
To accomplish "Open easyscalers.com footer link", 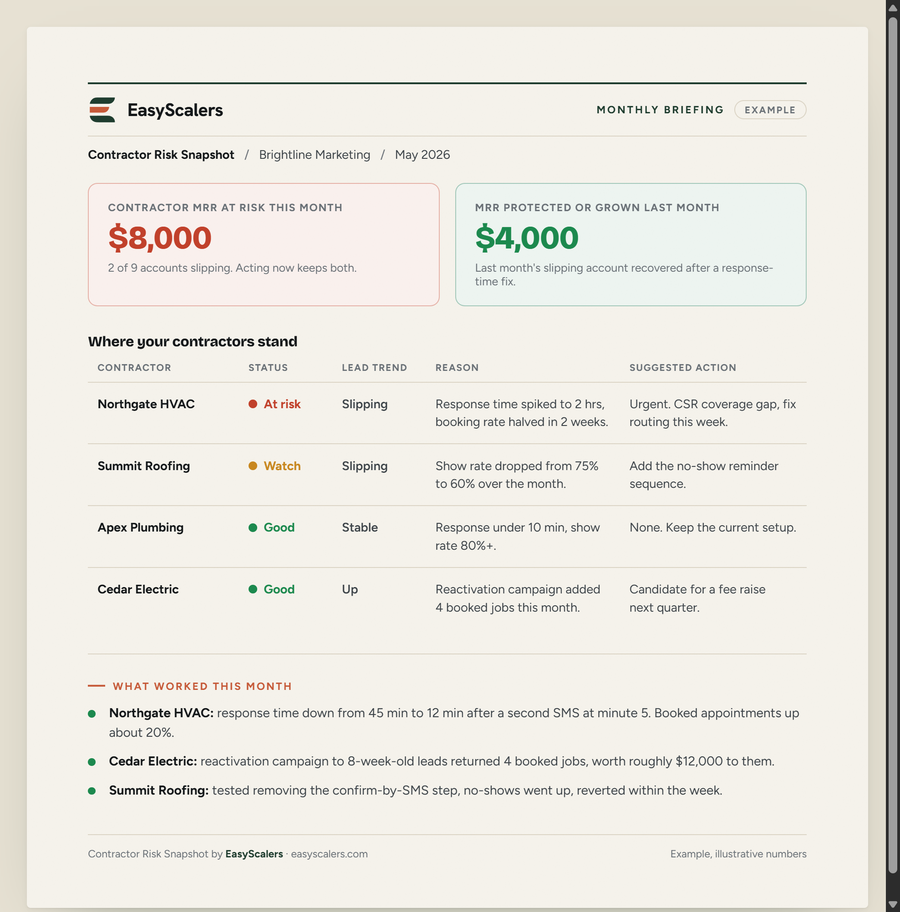I will (329, 854).
